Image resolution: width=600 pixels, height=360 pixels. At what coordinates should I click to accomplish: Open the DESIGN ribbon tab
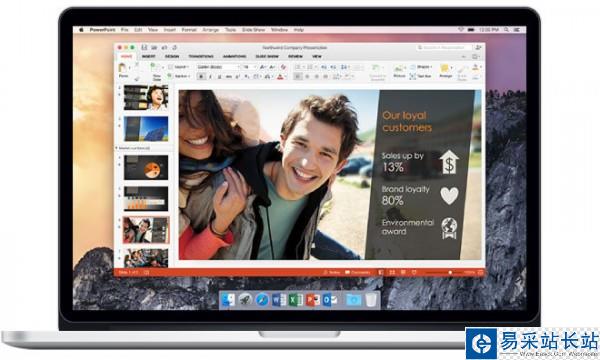coord(172,56)
